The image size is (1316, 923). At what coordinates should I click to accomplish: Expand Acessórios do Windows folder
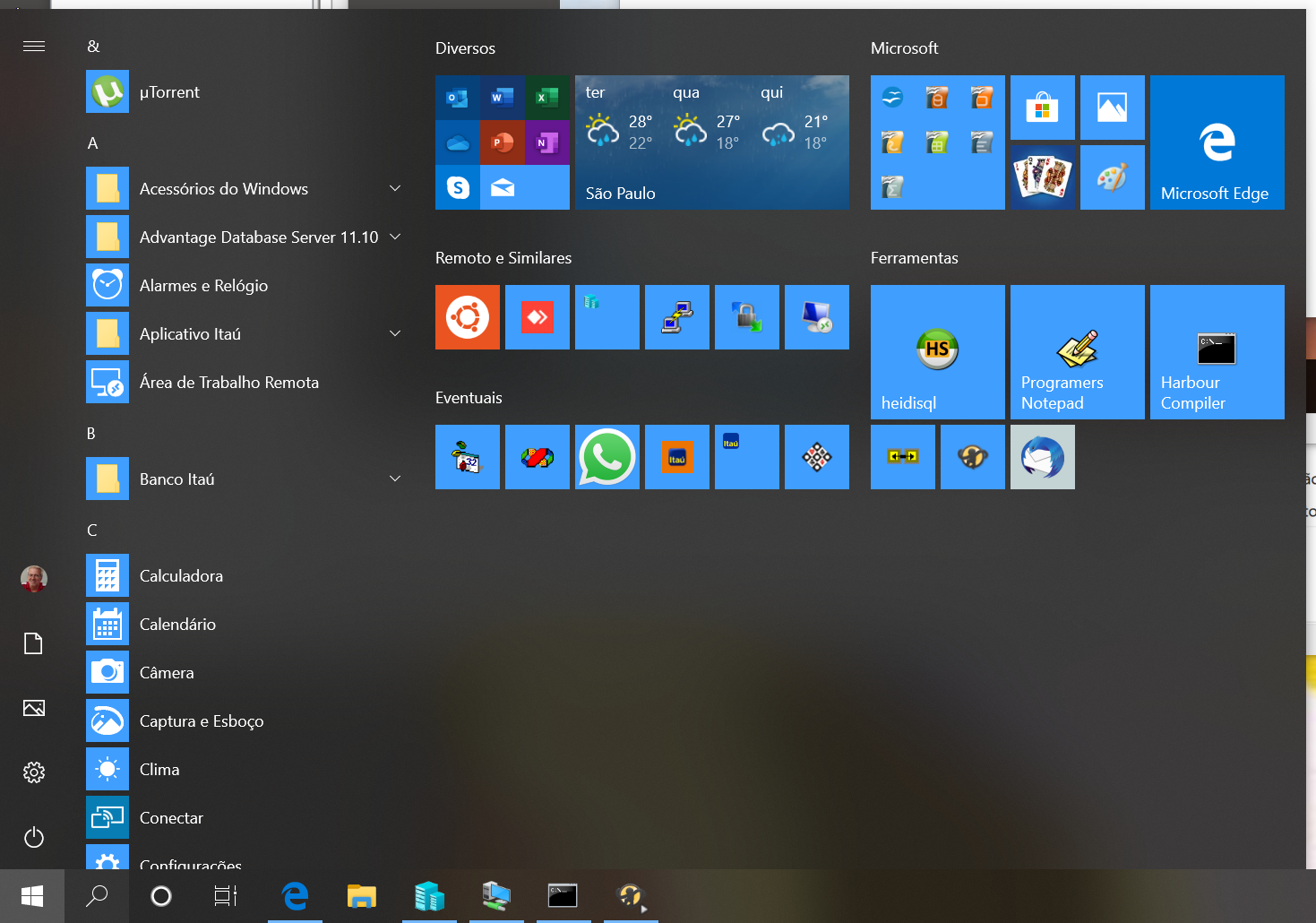click(242, 189)
